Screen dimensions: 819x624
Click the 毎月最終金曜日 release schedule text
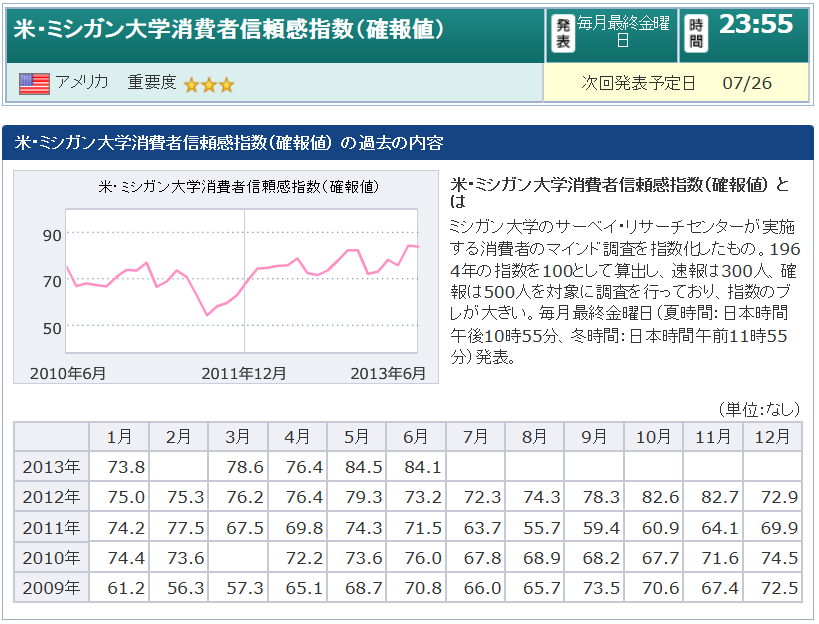tap(623, 31)
